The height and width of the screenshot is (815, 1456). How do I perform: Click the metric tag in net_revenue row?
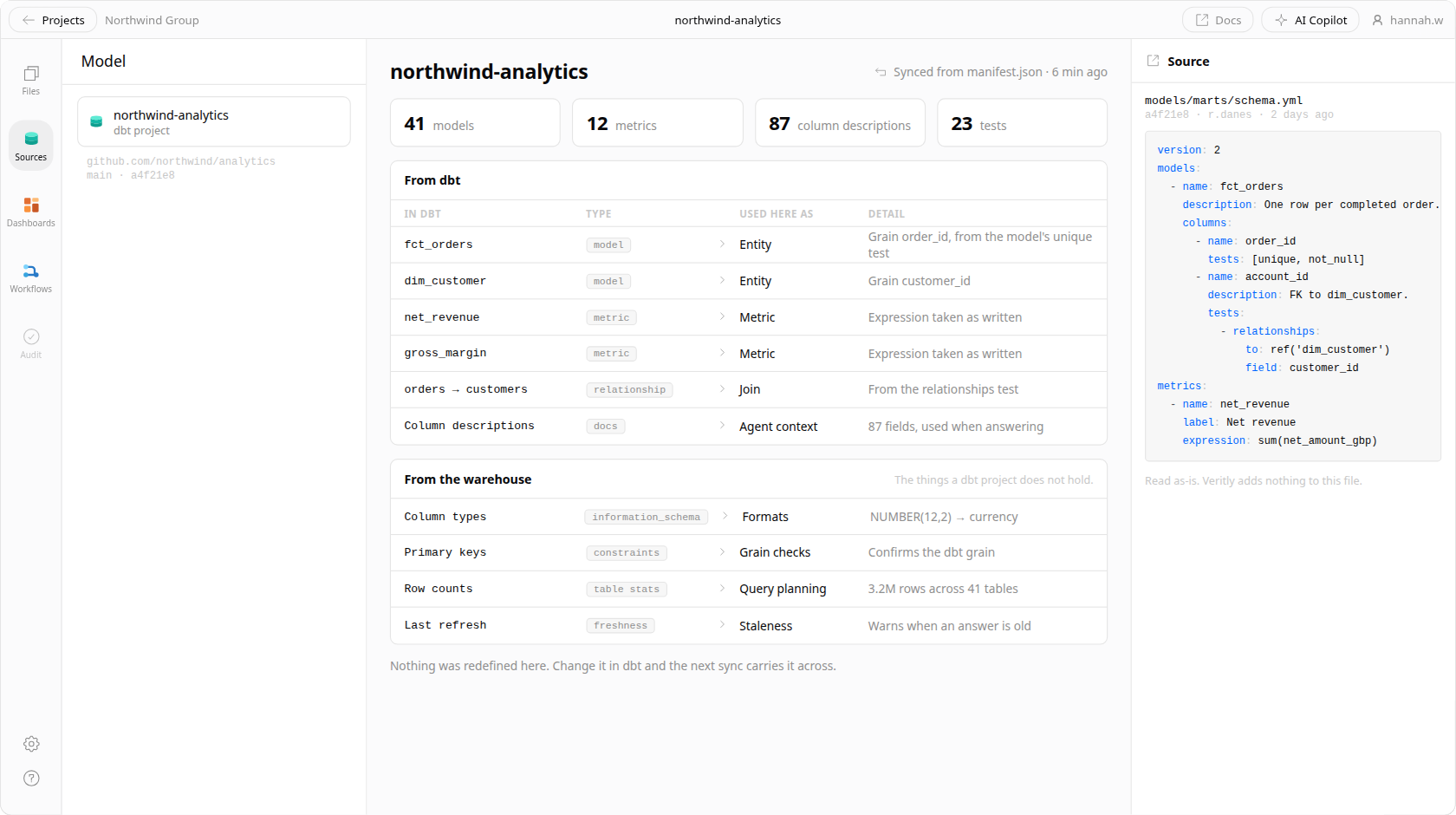pos(611,317)
